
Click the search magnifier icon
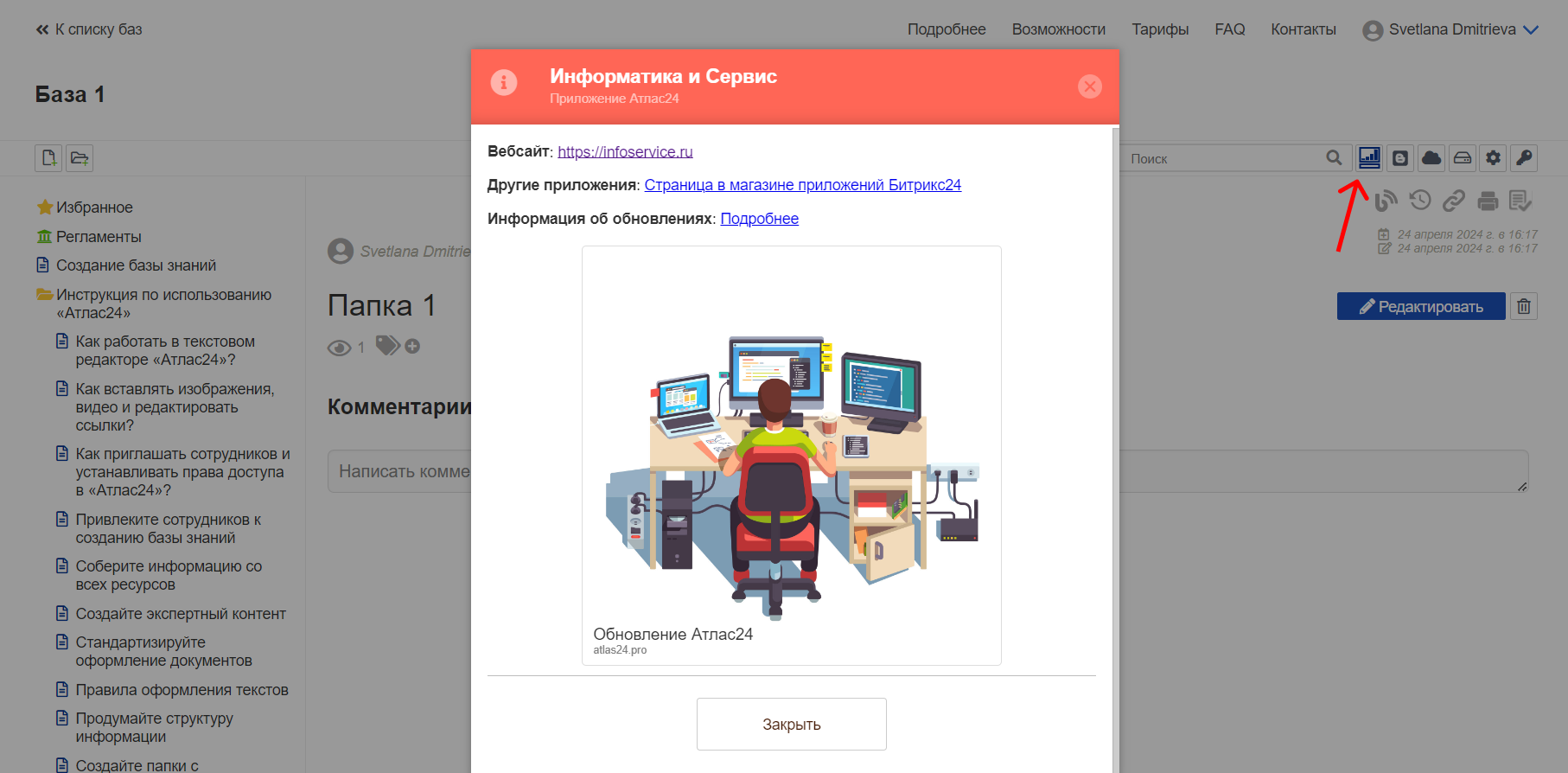(1334, 158)
